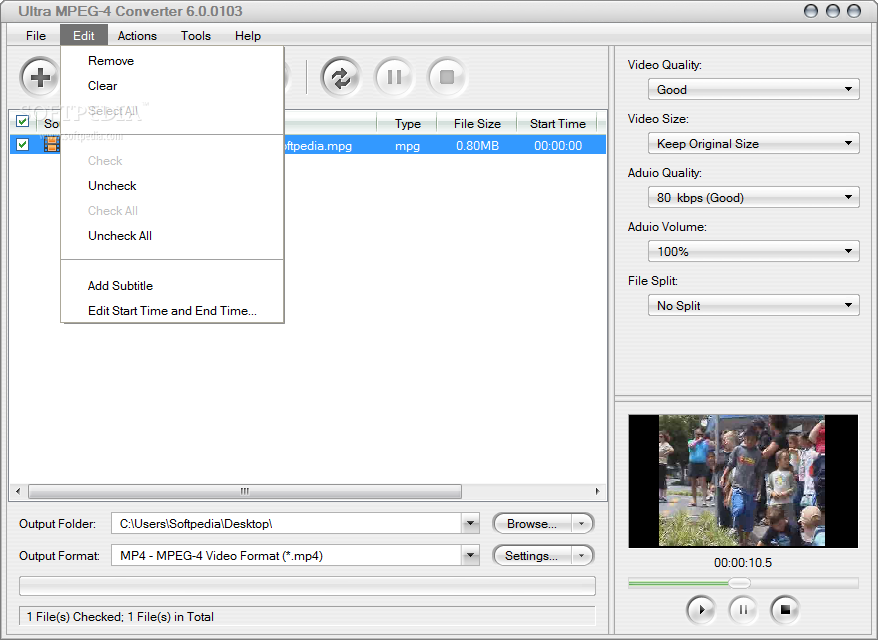The image size is (878, 640).
Task: Click the status text '1 File(s) Checked'
Action: point(74,616)
